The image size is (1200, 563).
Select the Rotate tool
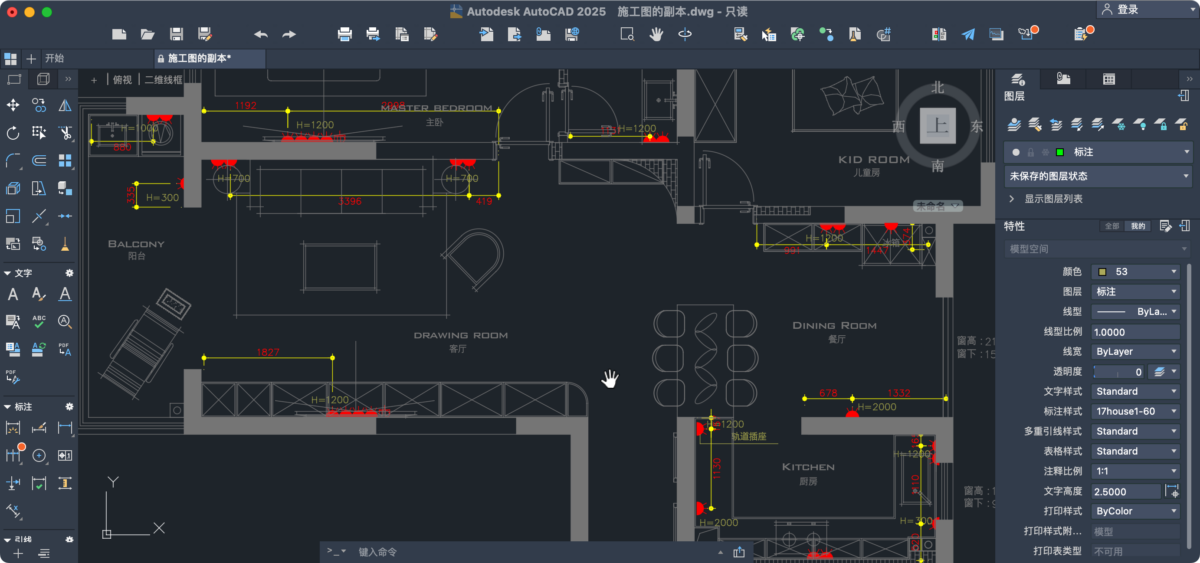tap(13, 132)
